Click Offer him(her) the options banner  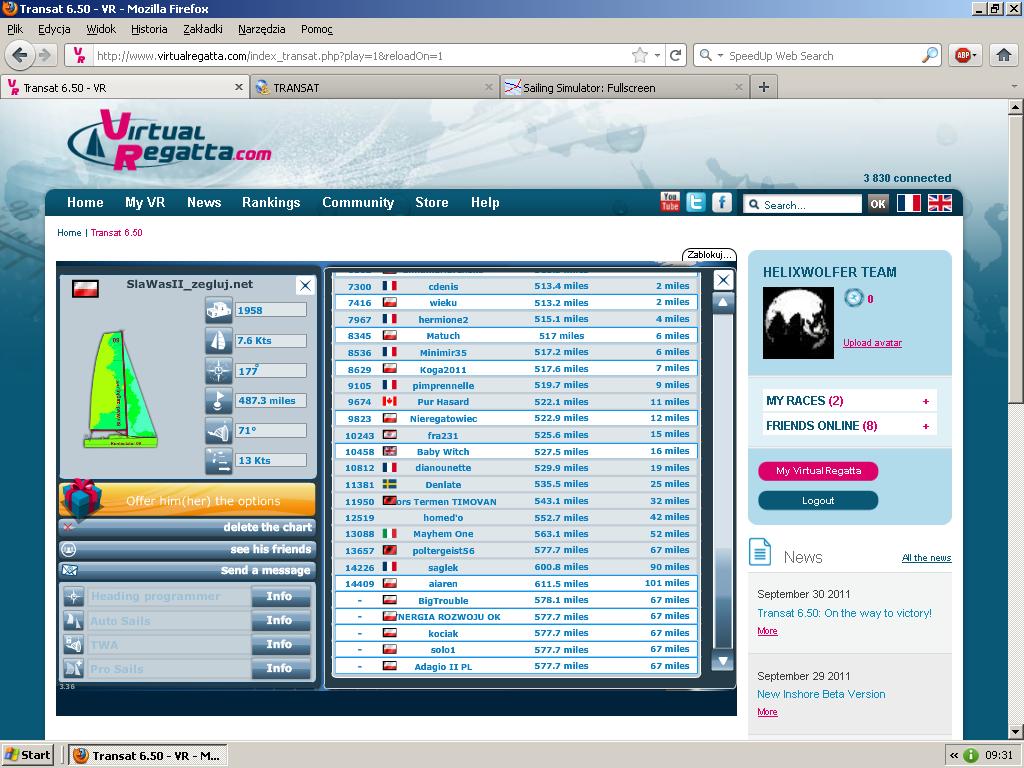(x=187, y=500)
